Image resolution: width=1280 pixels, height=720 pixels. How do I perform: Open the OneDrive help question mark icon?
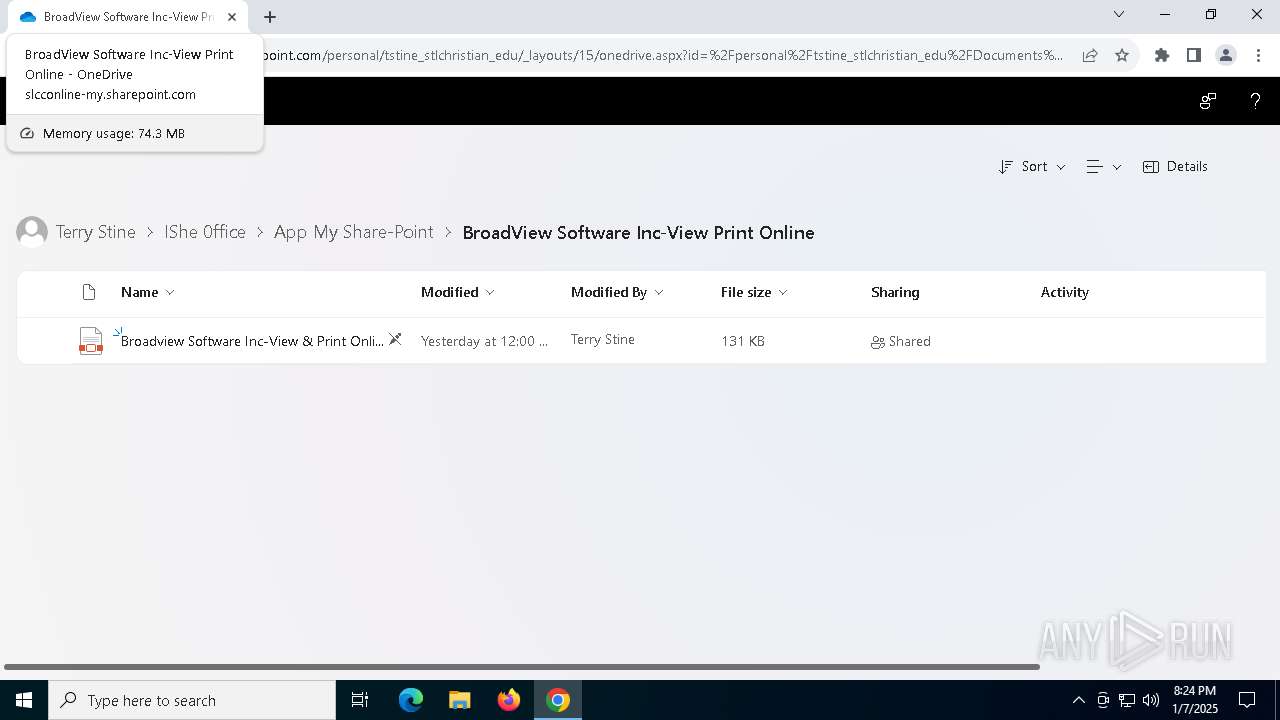1255,101
